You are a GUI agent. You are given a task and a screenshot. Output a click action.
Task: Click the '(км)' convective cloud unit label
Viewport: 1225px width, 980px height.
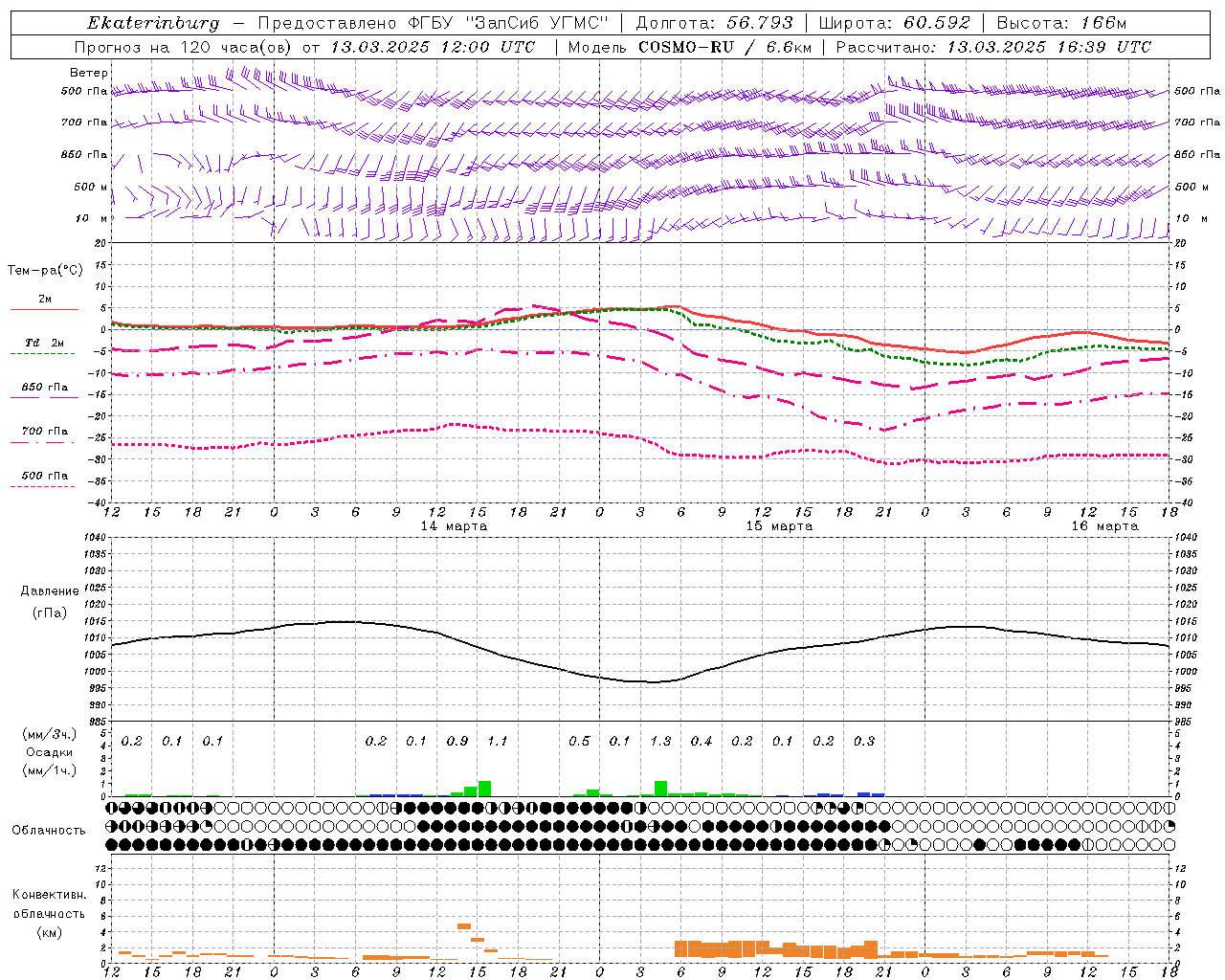[49, 932]
